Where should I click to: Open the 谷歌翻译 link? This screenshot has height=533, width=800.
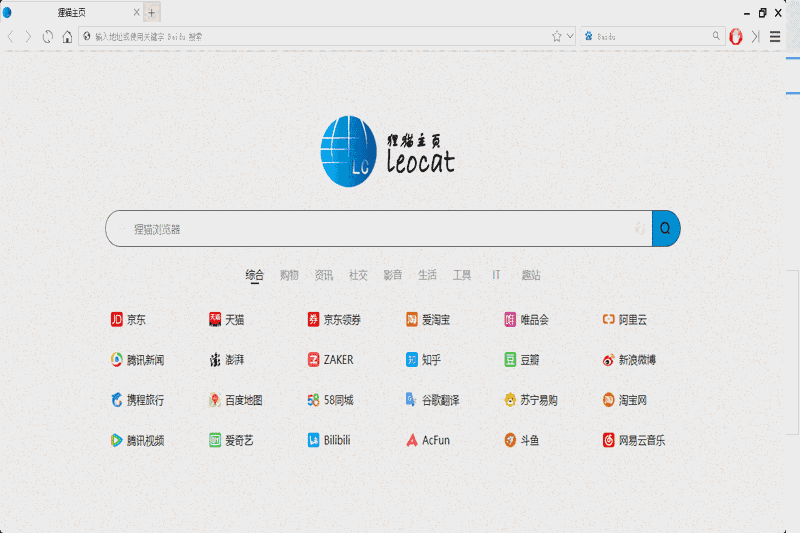click(x=433, y=400)
